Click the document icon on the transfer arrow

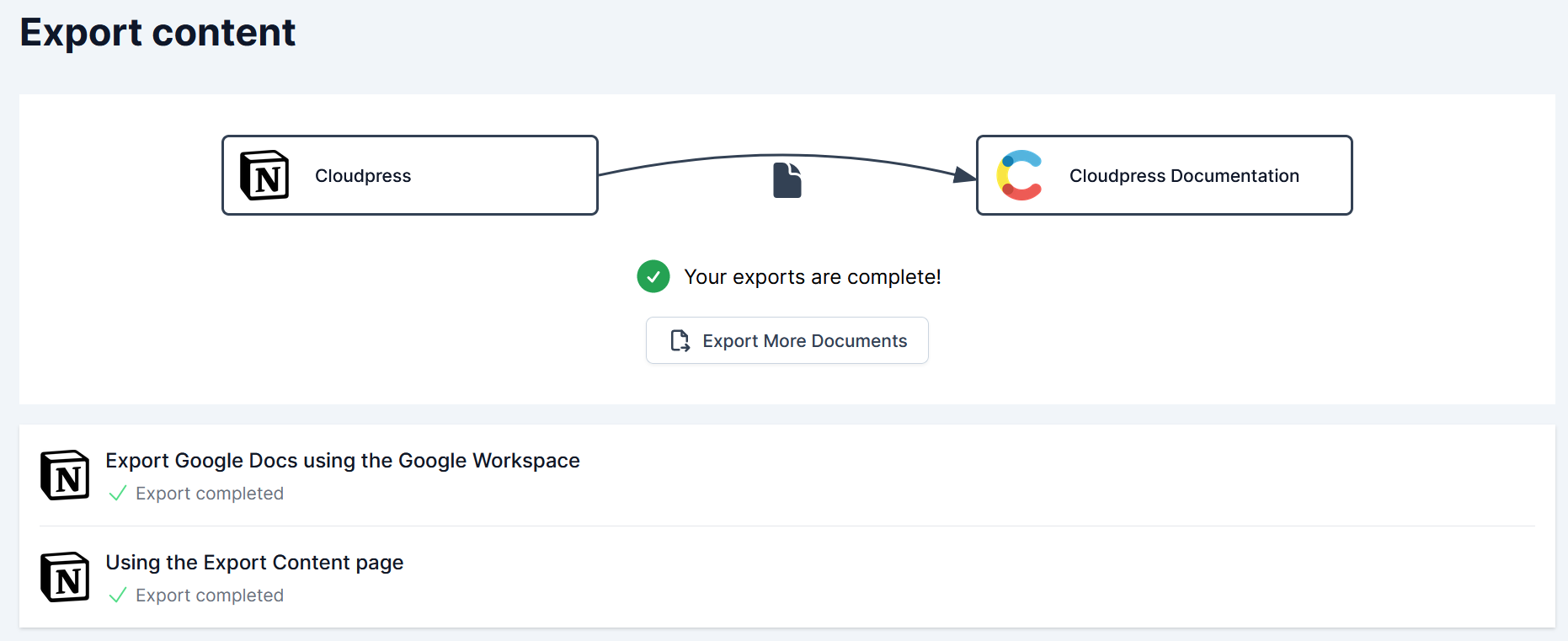[787, 180]
